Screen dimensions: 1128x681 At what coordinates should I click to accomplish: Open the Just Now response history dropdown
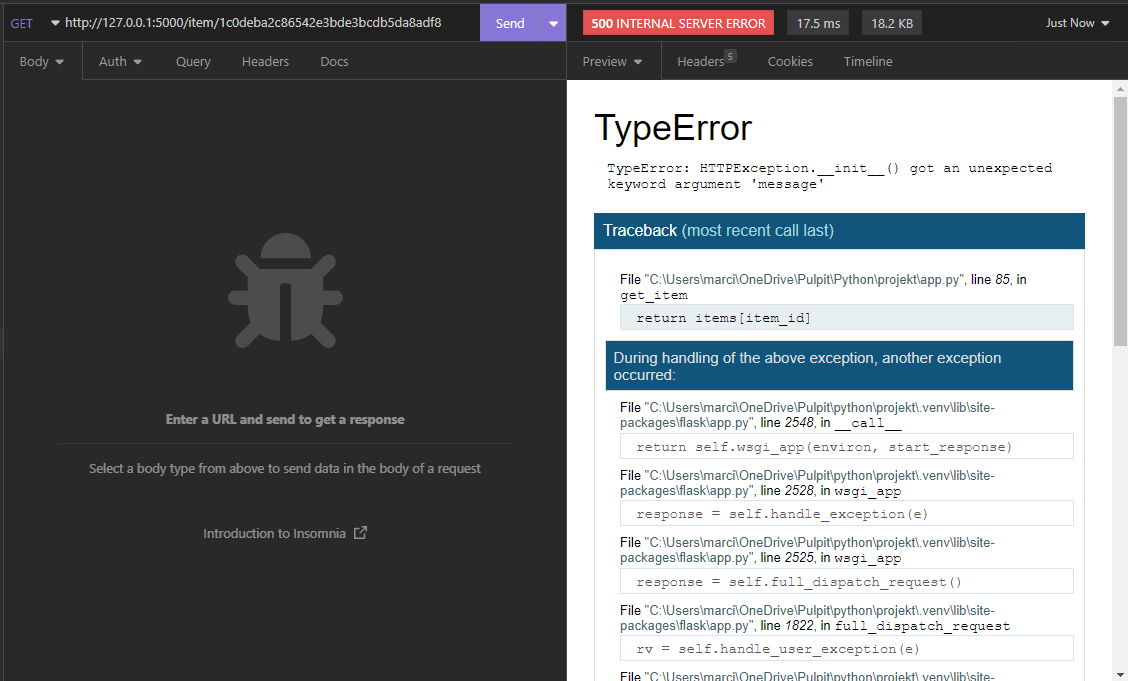(x=1077, y=23)
